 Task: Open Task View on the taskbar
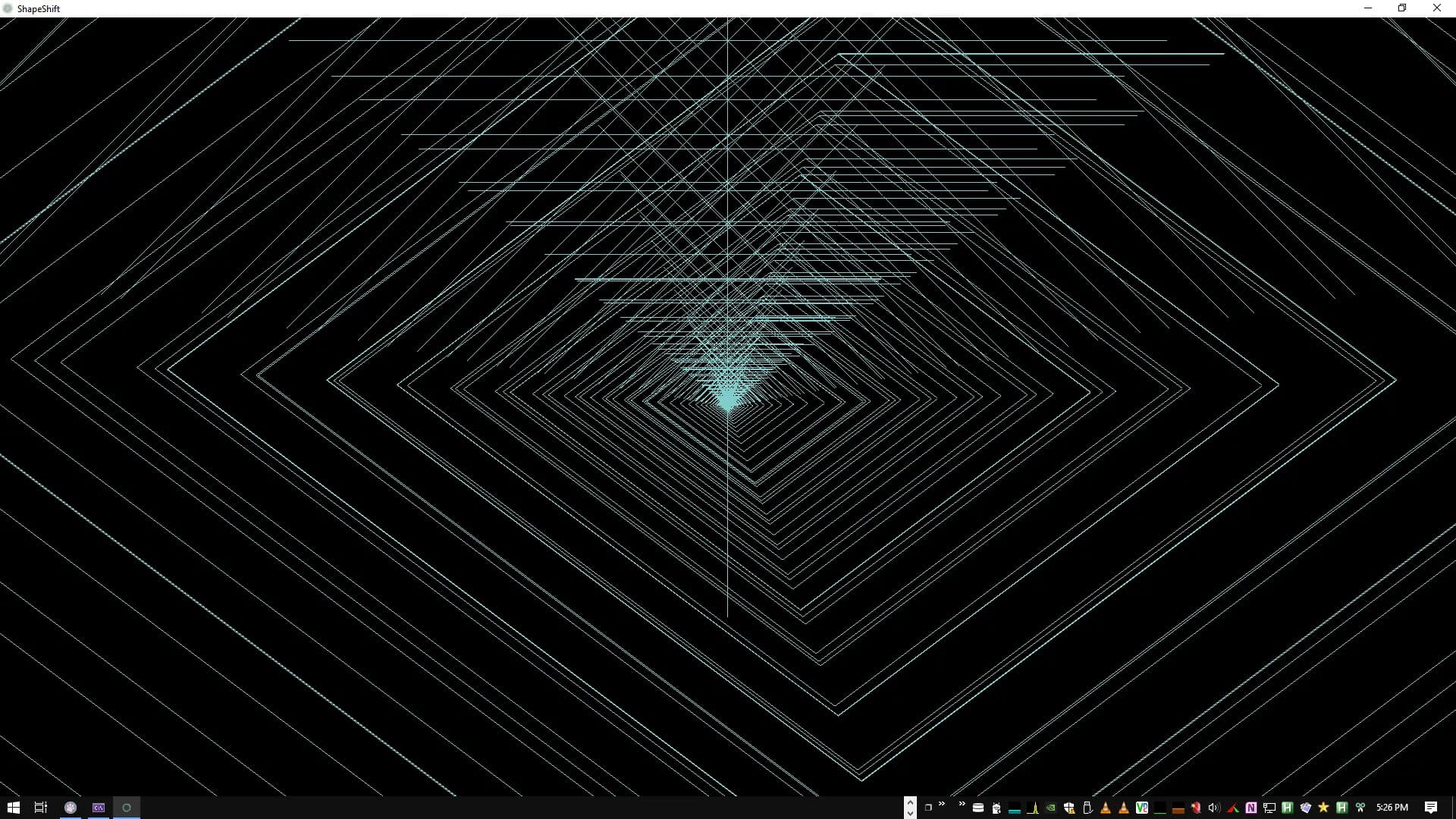(41, 808)
